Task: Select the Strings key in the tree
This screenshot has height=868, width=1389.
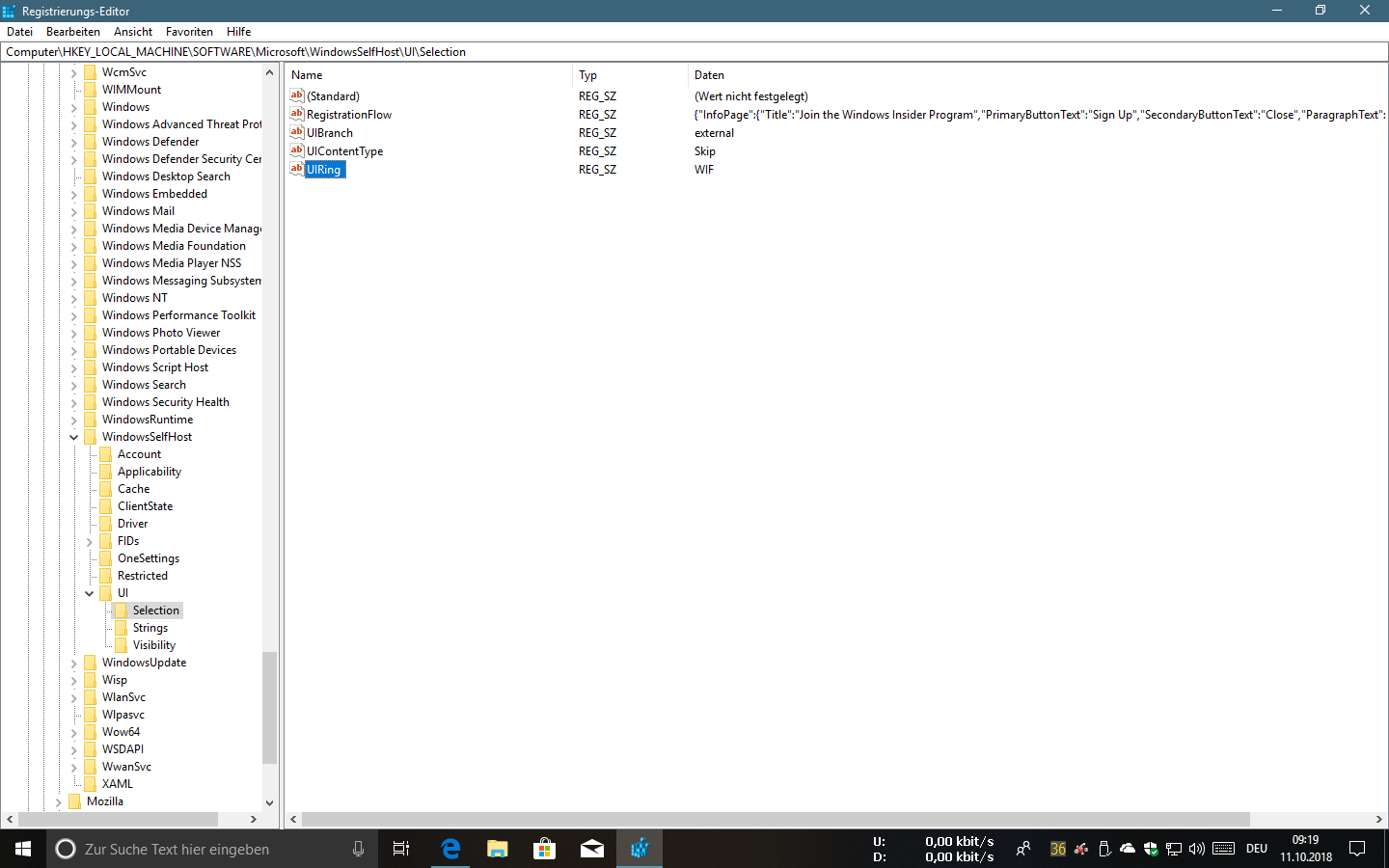Action: coord(150,628)
